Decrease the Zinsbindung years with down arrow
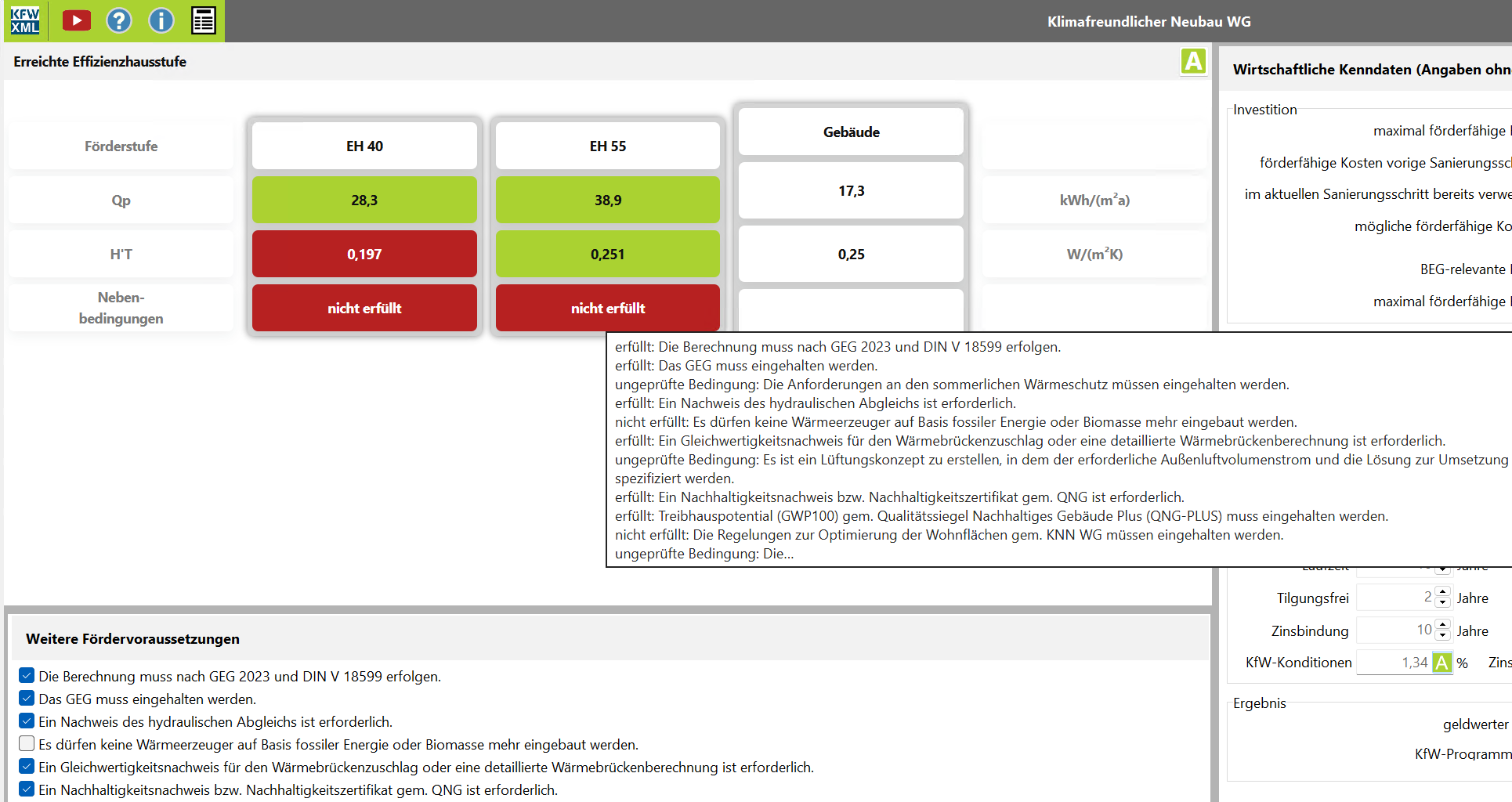This screenshot has width=1512, height=802. click(1443, 635)
